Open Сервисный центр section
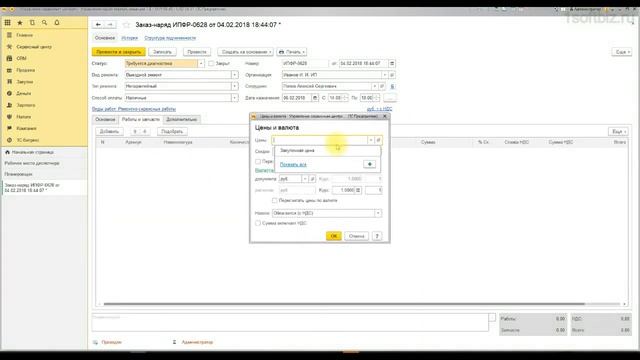The image size is (640, 360). [x=34, y=47]
